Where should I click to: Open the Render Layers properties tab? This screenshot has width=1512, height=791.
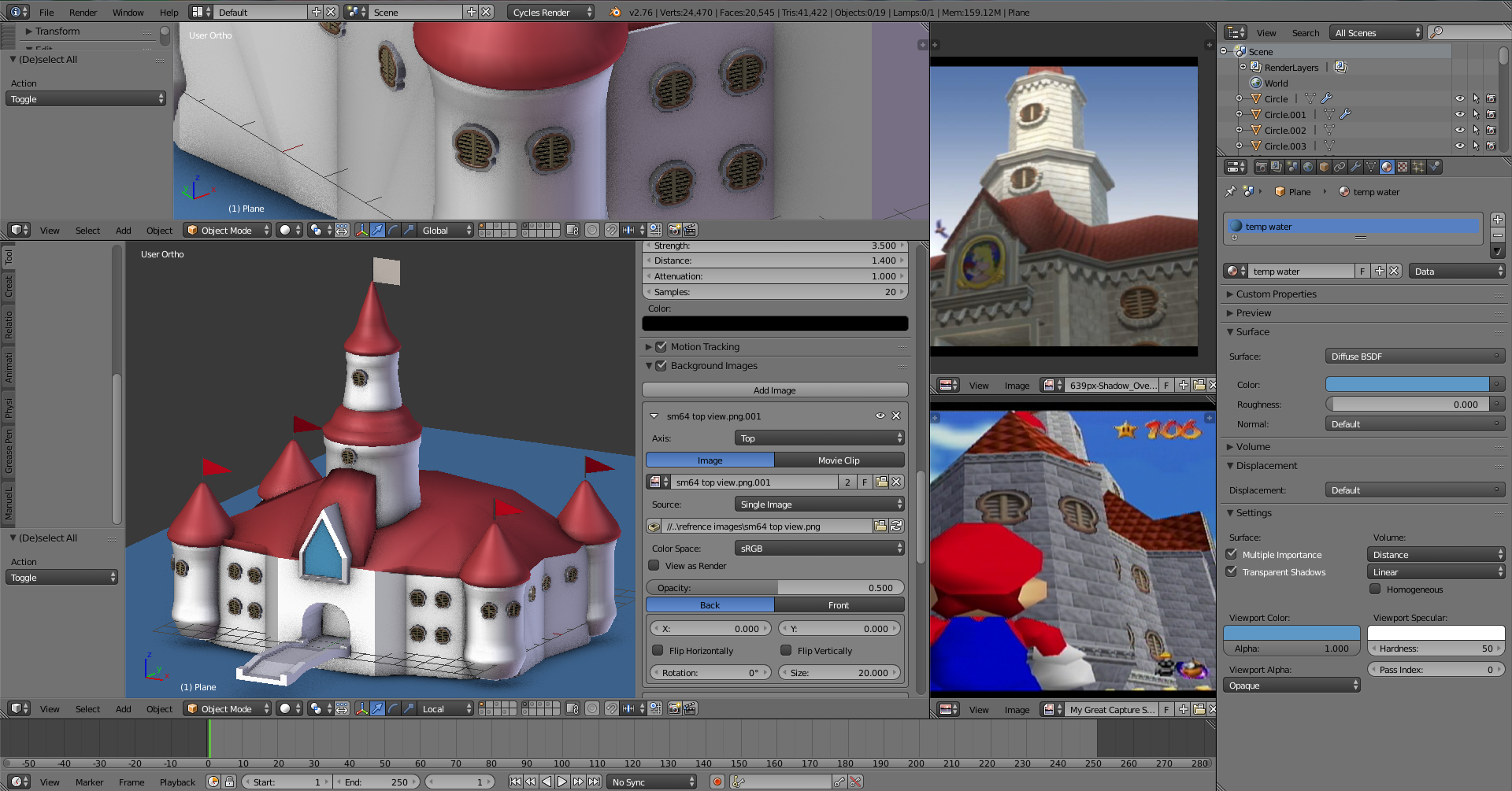1277,167
